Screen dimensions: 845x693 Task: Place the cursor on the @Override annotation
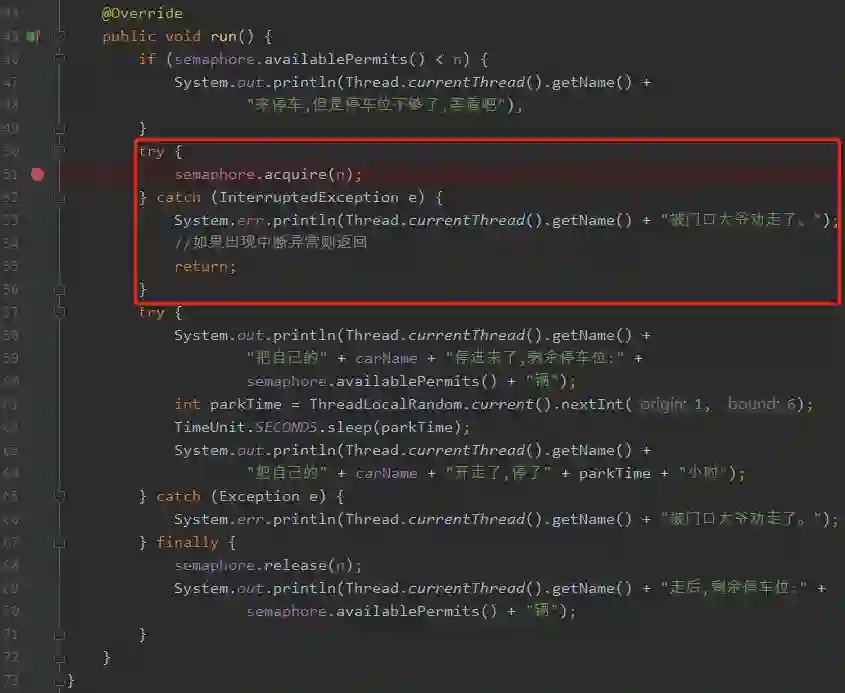pyautogui.click(x=142, y=13)
